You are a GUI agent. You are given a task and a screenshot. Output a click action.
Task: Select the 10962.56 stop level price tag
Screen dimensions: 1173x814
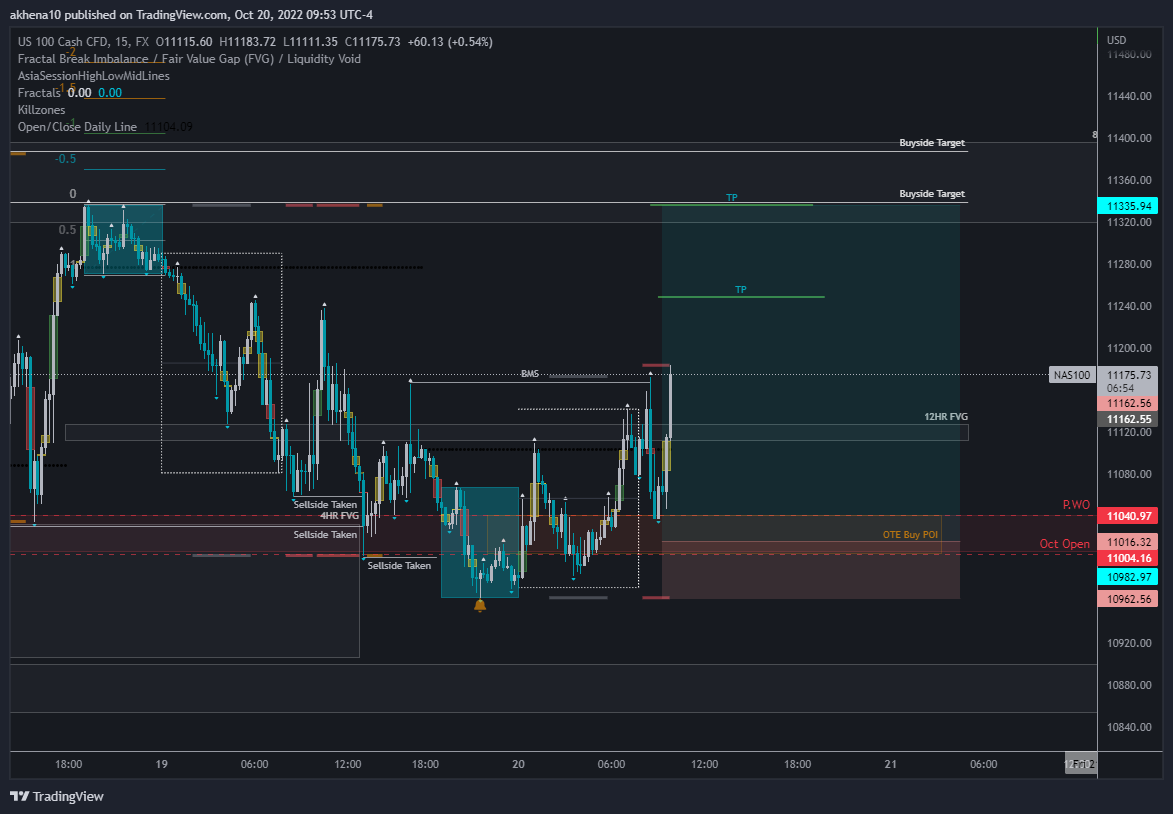[x=1128, y=599]
